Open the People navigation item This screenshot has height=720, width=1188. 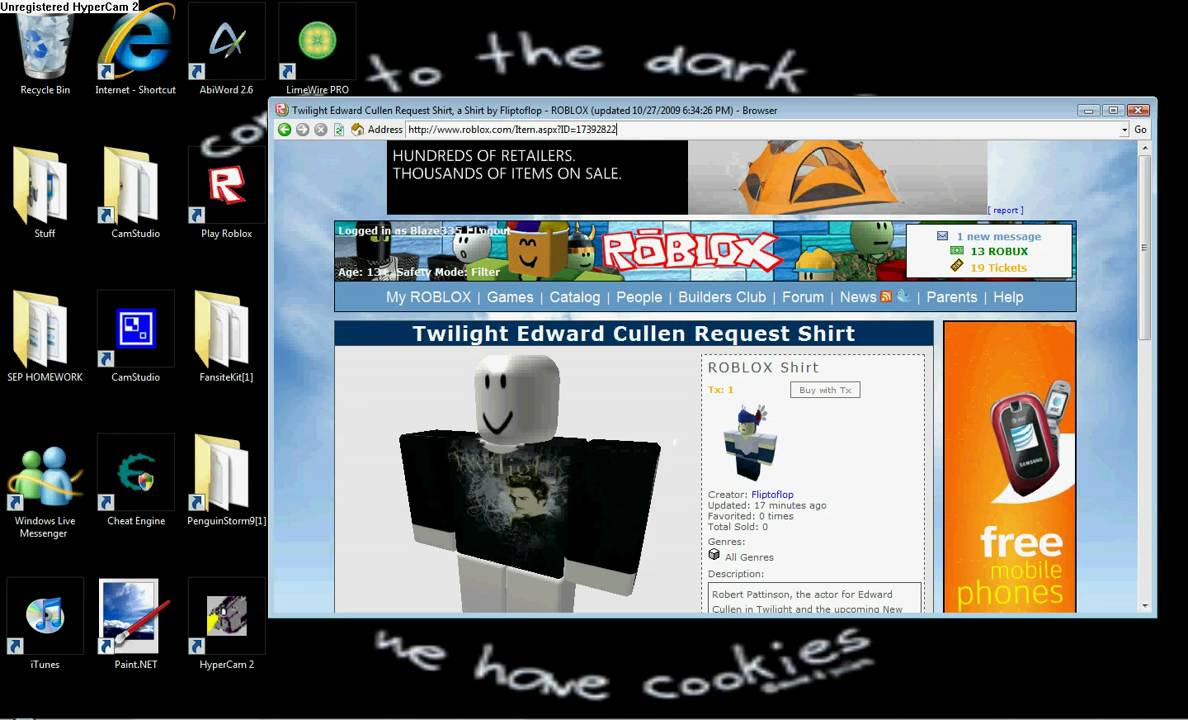pos(639,297)
